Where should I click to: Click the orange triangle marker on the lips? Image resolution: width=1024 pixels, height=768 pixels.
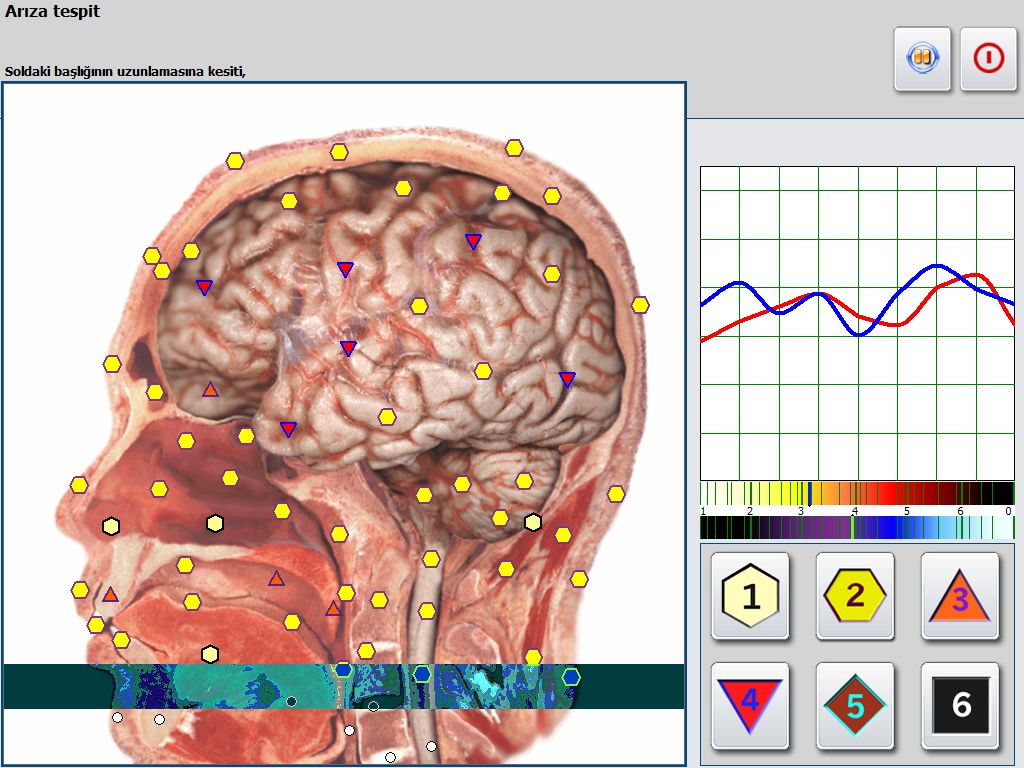pos(110,595)
